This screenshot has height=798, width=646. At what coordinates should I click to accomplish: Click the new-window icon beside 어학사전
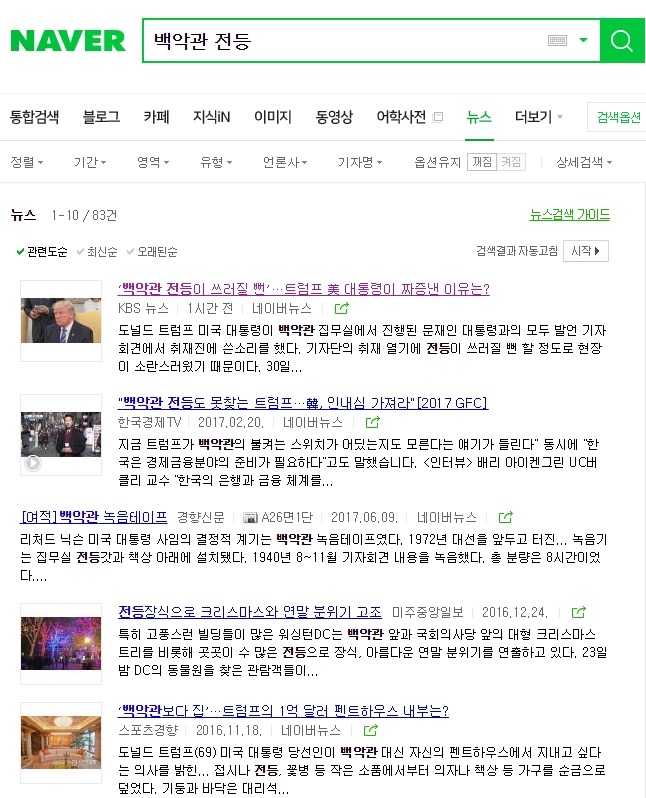coord(438,118)
